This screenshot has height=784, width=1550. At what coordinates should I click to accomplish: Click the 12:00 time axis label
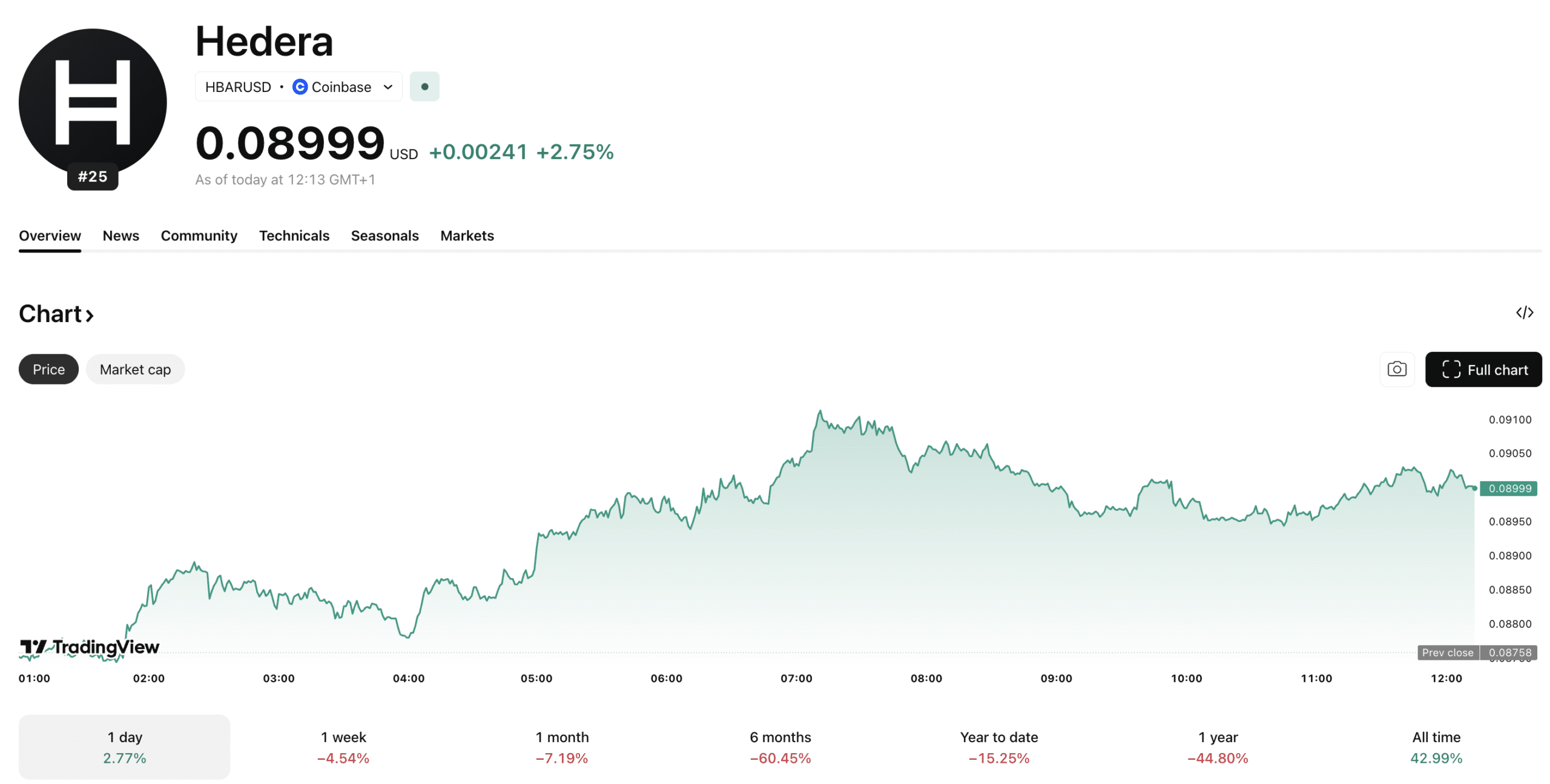click(x=1446, y=679)
